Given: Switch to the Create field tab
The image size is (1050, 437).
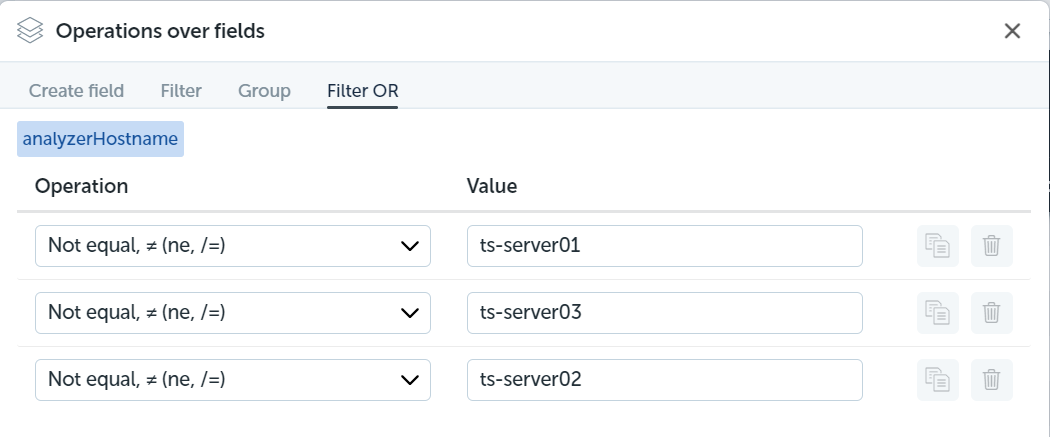Looking at the screenshot, I should [x=76, y=90].
